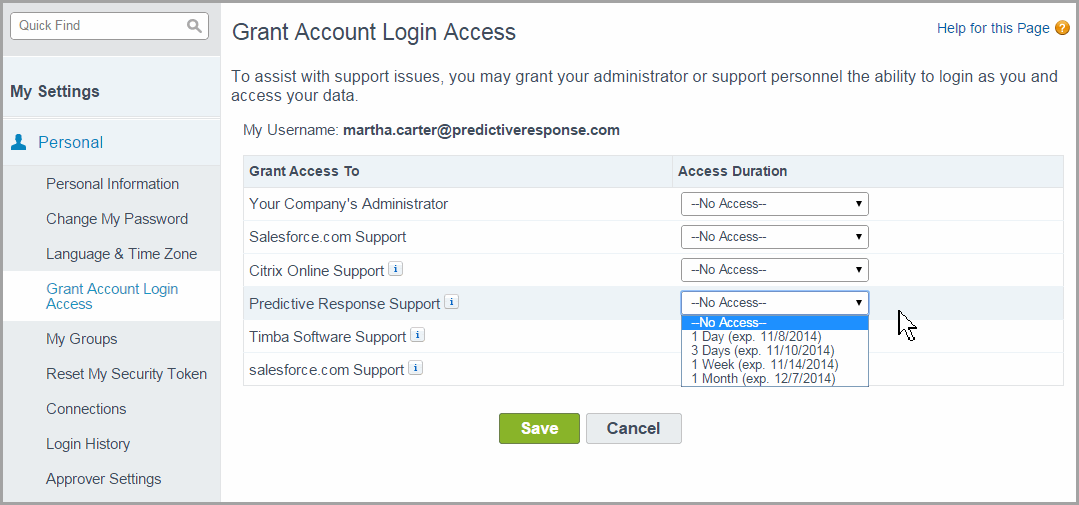Viewport: 1079px width, 505px height.
Task: Click the info icon next to Predictive Response Support
Action: click(451, 303)
